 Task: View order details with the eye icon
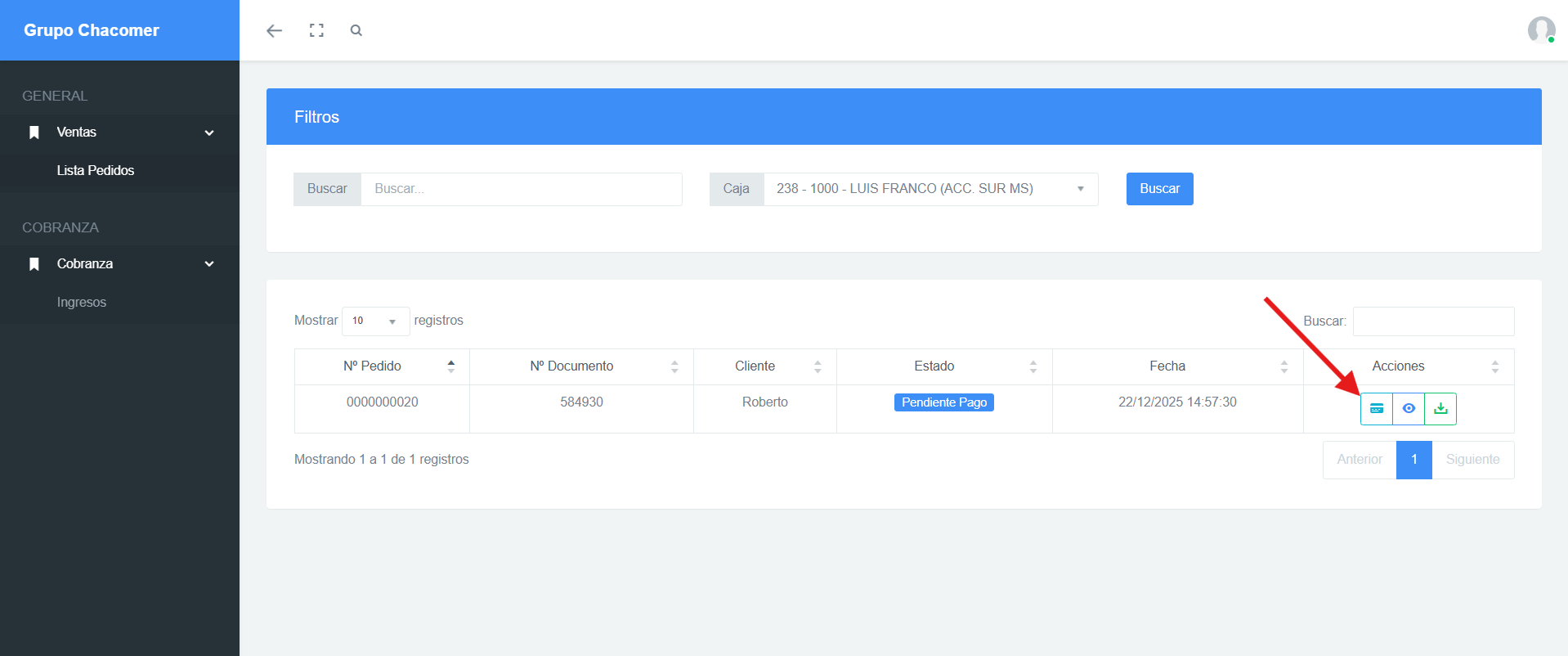point(1409,409)
